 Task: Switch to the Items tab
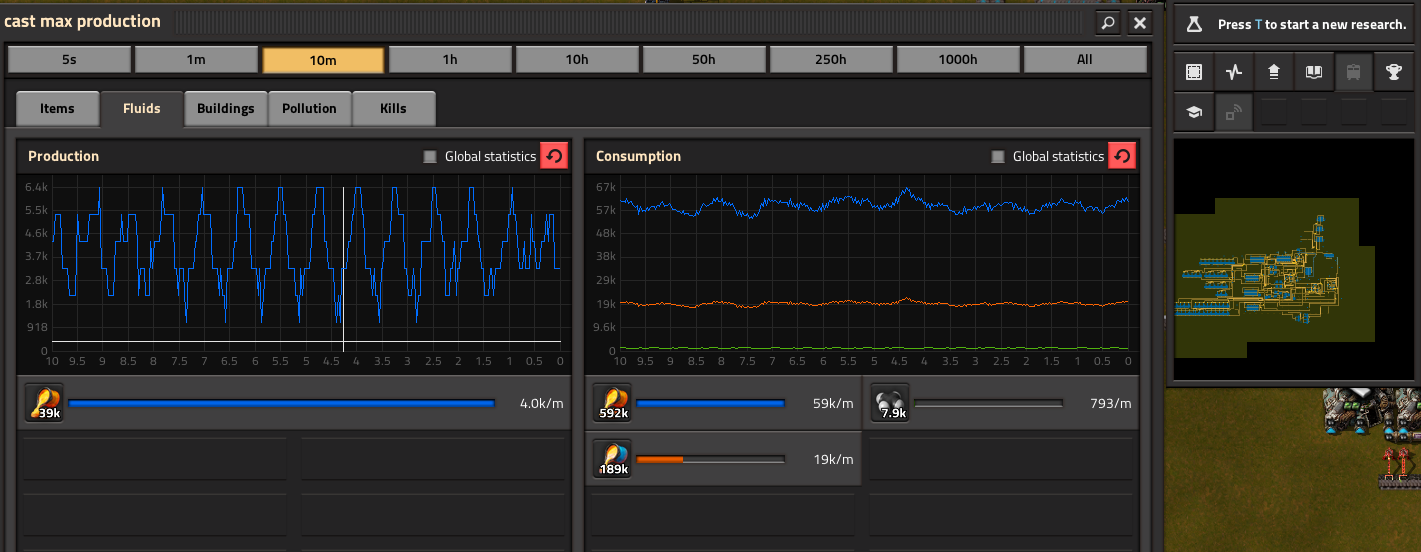(x=58, y=109)
